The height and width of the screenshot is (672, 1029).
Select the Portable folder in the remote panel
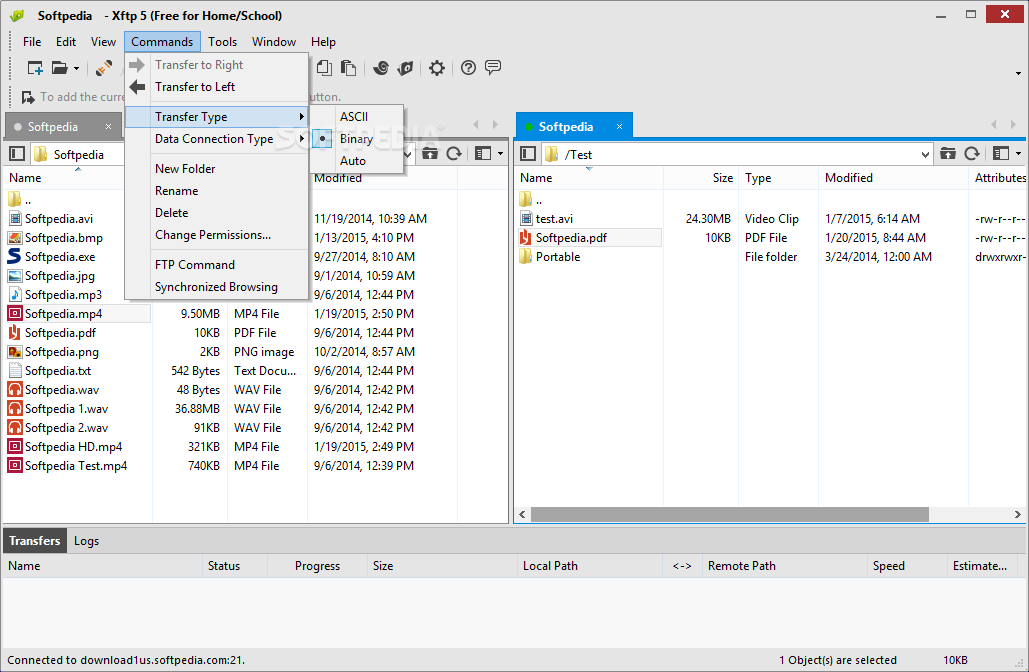click(558, 257)
